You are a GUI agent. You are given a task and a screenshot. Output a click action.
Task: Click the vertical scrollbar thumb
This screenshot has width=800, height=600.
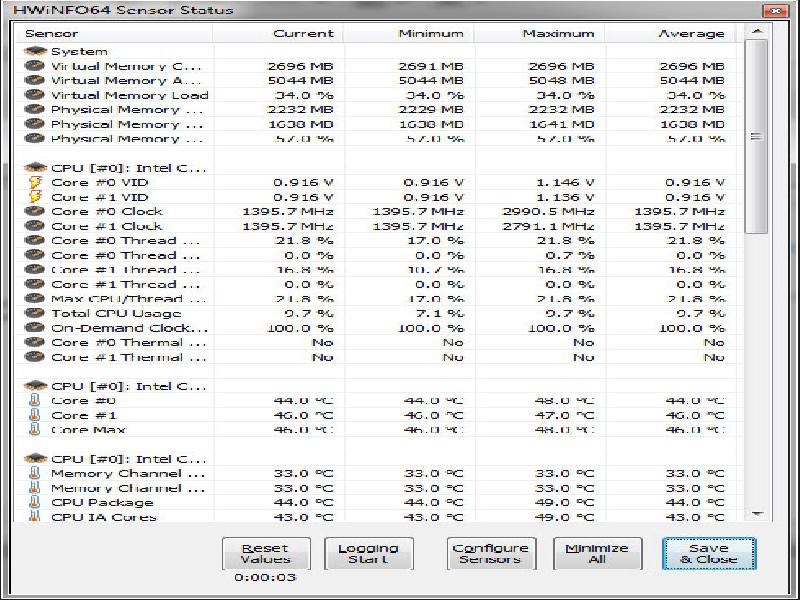click(x=757, y=137)
